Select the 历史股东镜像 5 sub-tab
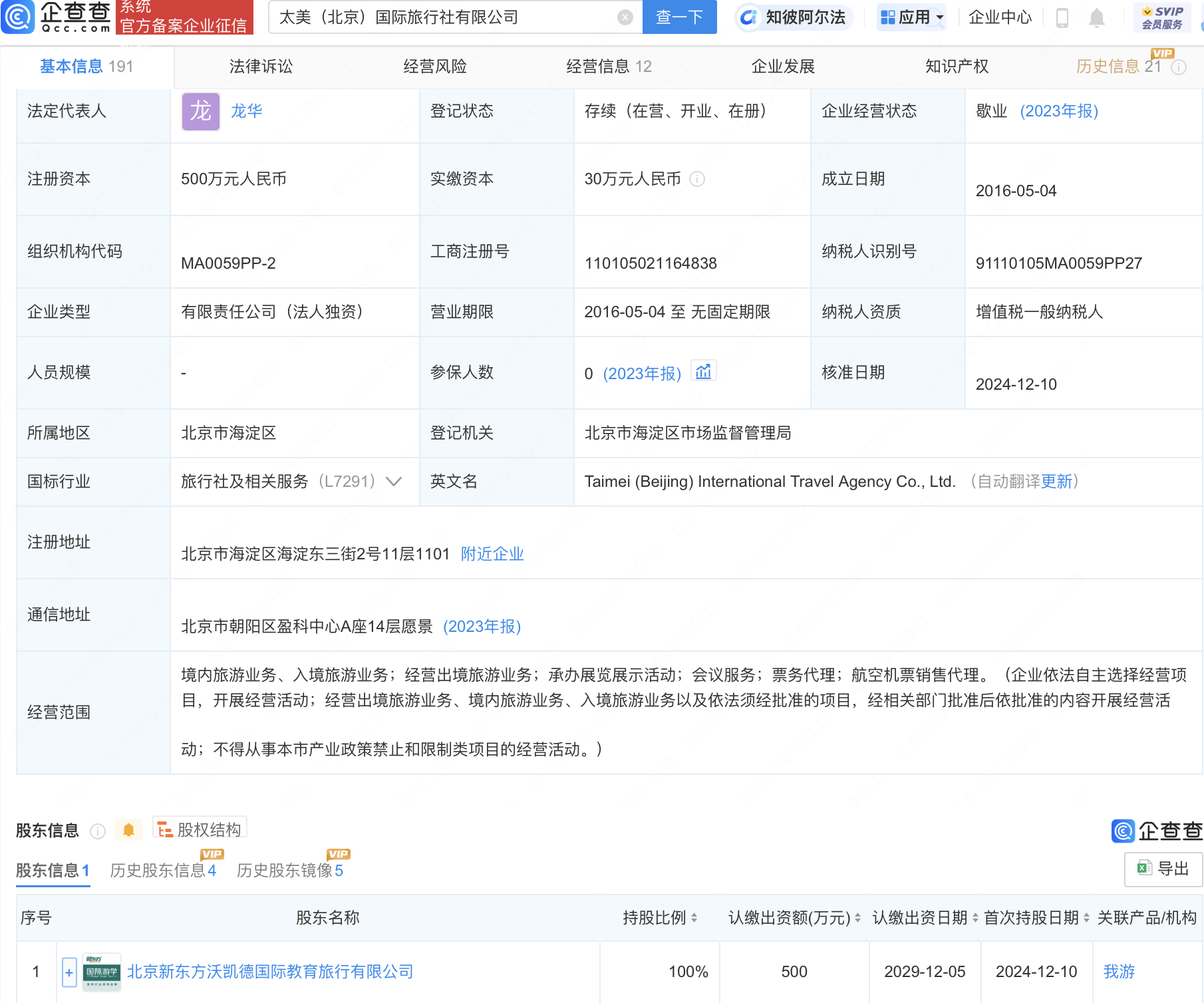1204x1003 pixels. pos(290,871)
